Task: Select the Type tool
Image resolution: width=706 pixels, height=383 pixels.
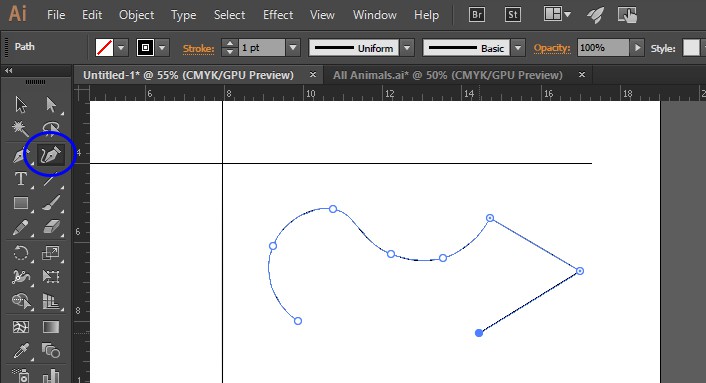Action: point(20,179)
